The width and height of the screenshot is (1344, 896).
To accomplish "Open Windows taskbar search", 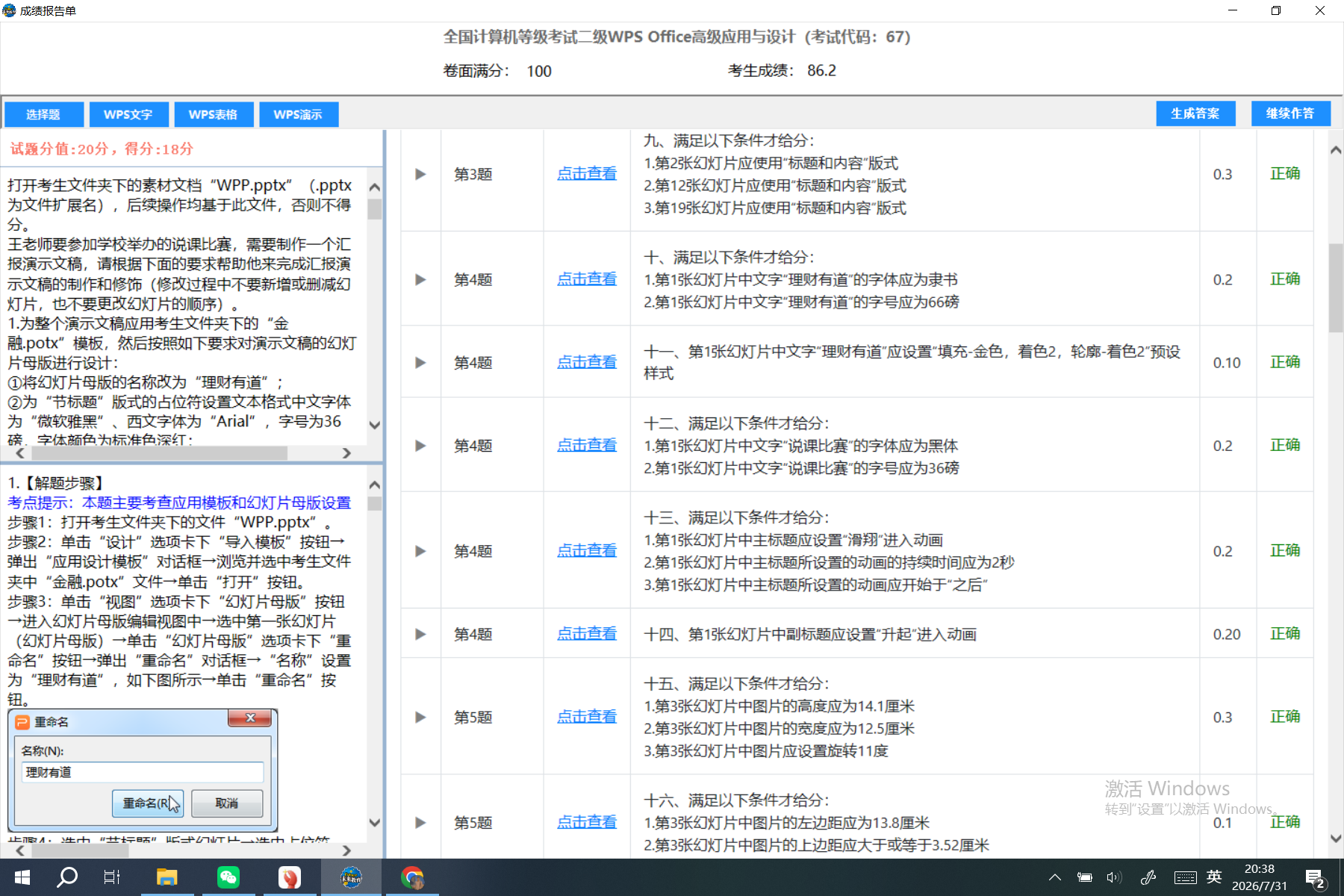I will pyautogui.click(x=67, y=877).
